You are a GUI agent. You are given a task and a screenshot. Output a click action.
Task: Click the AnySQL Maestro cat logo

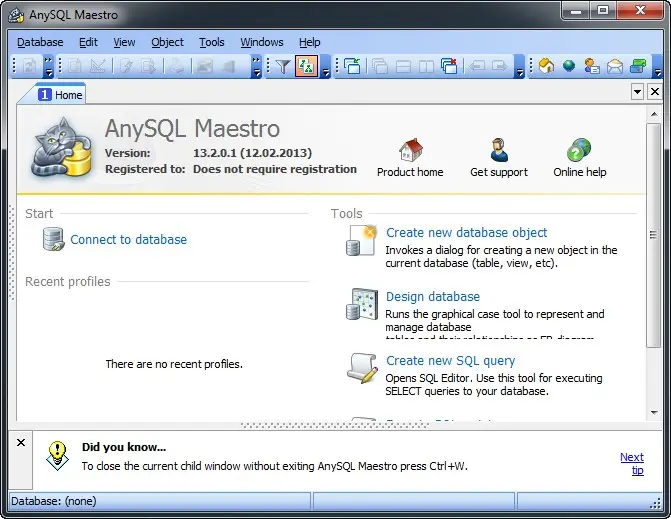click(62, 148)
